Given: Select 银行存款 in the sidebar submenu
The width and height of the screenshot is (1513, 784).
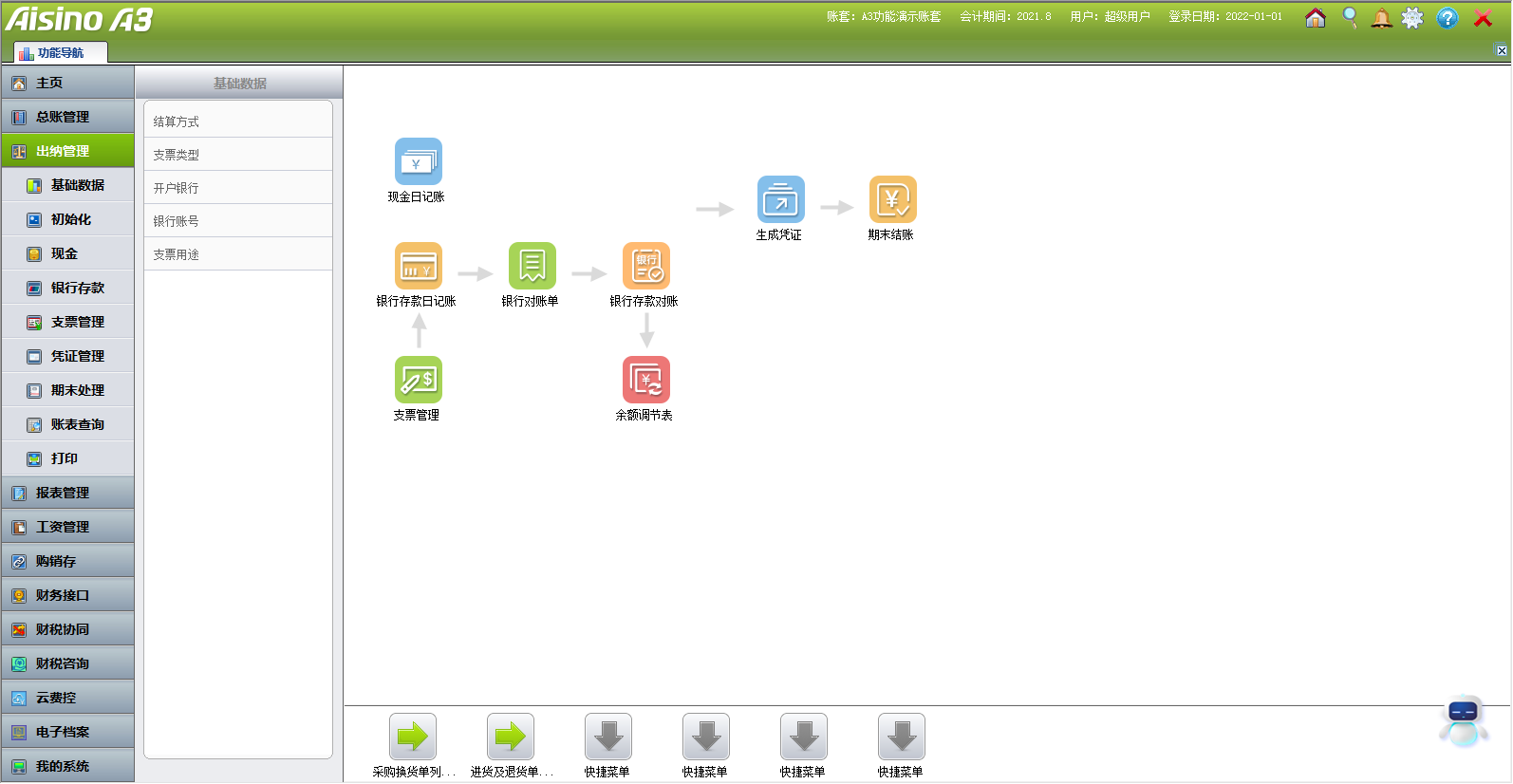Looking at the screenshot, I should 77,288.
